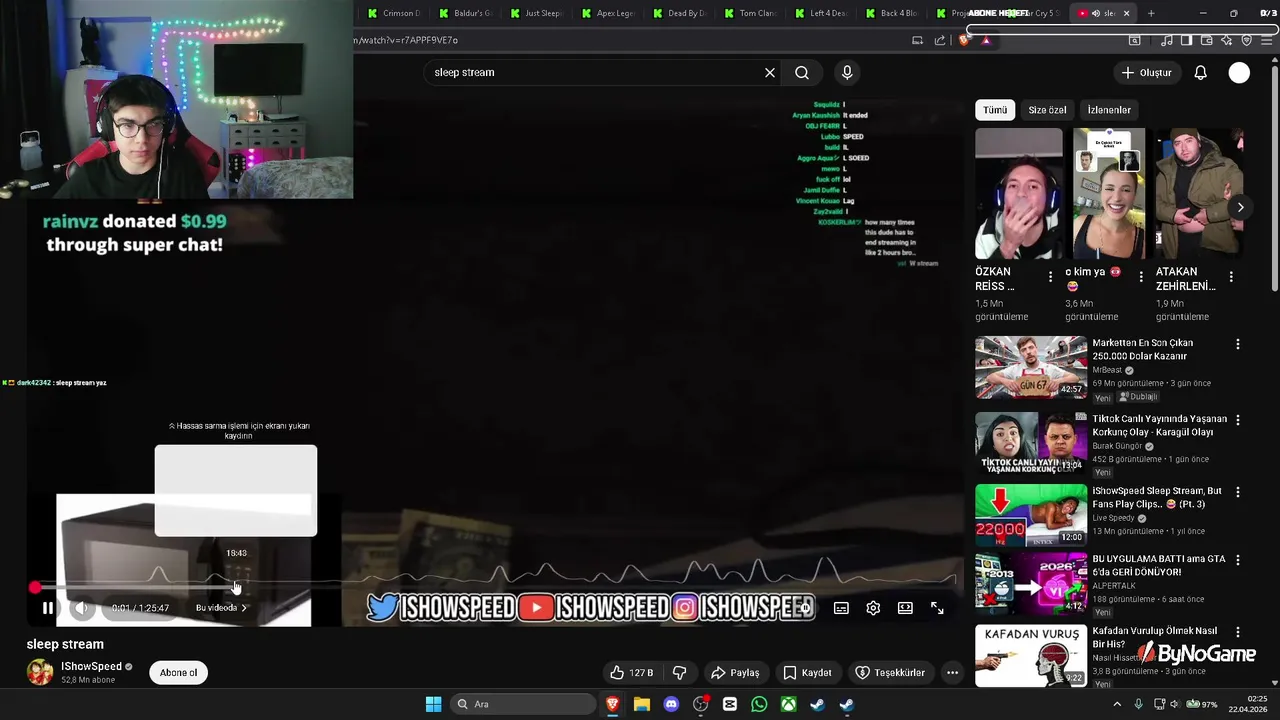Toggle subtitles in the video player
Screen dimensions: 1280x720
841,608
